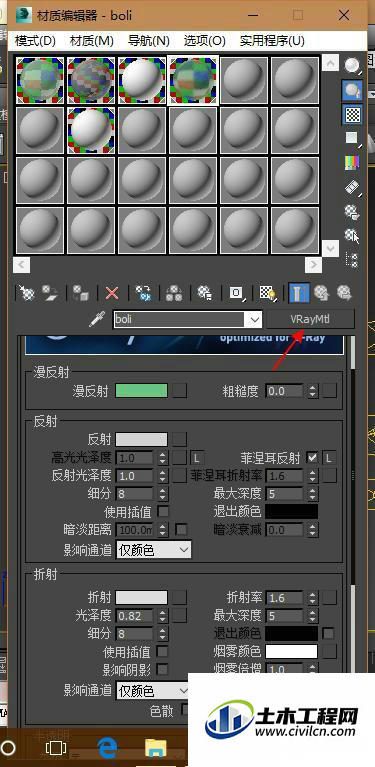Open the 实用程序(U) menu
The image size is (375, 767).
point(272,41)
